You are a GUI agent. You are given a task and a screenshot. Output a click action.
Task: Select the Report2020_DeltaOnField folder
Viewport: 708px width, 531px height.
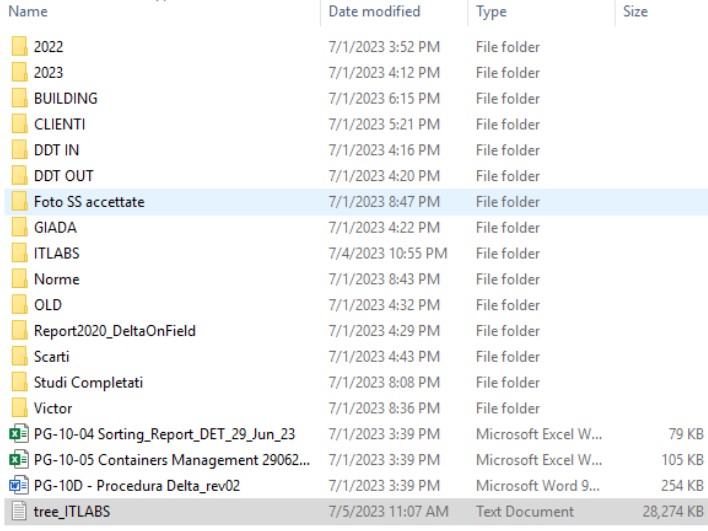click(x=114, y=331)
